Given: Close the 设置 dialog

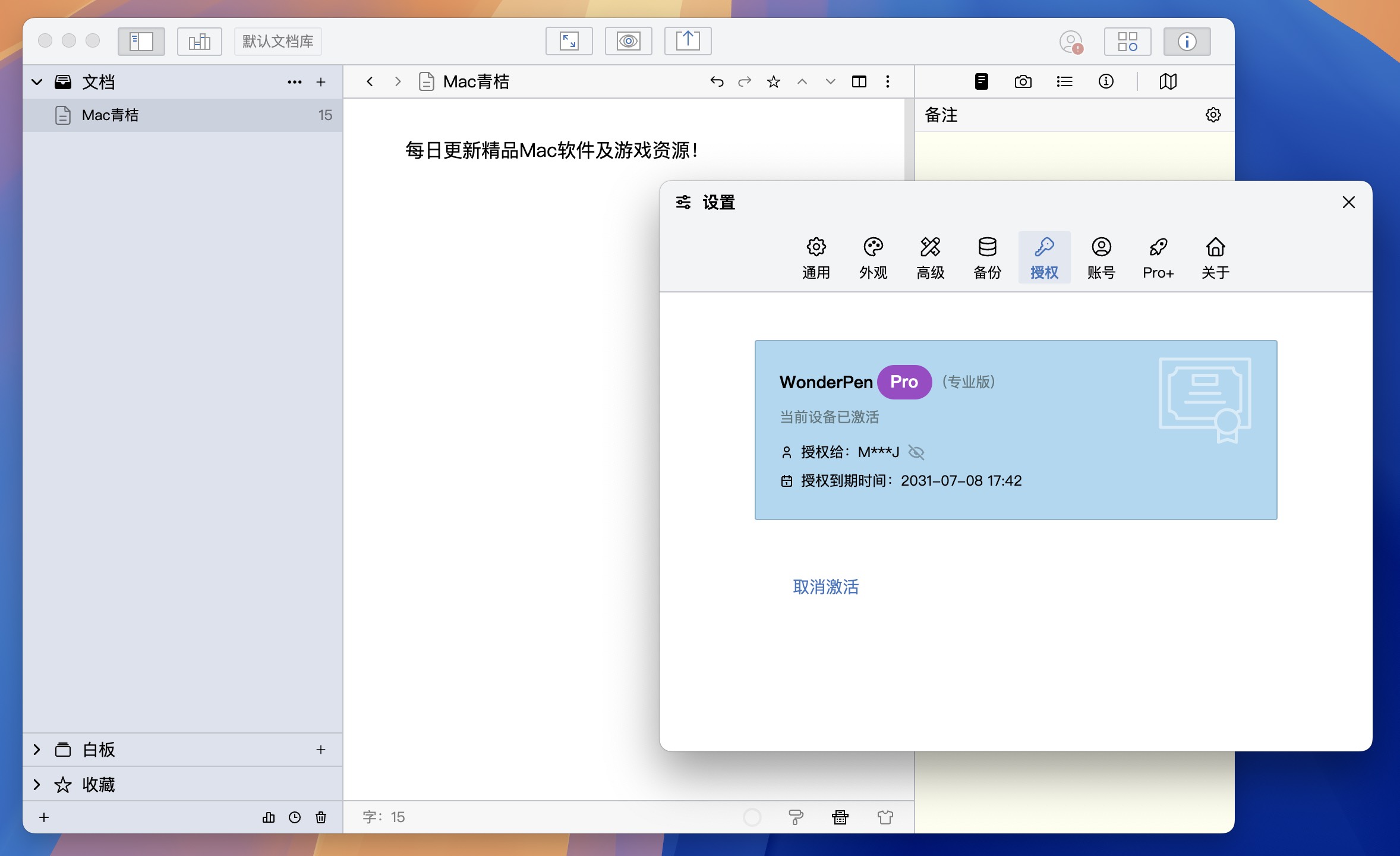Looking at the screenshot, I should [1349, 202].
